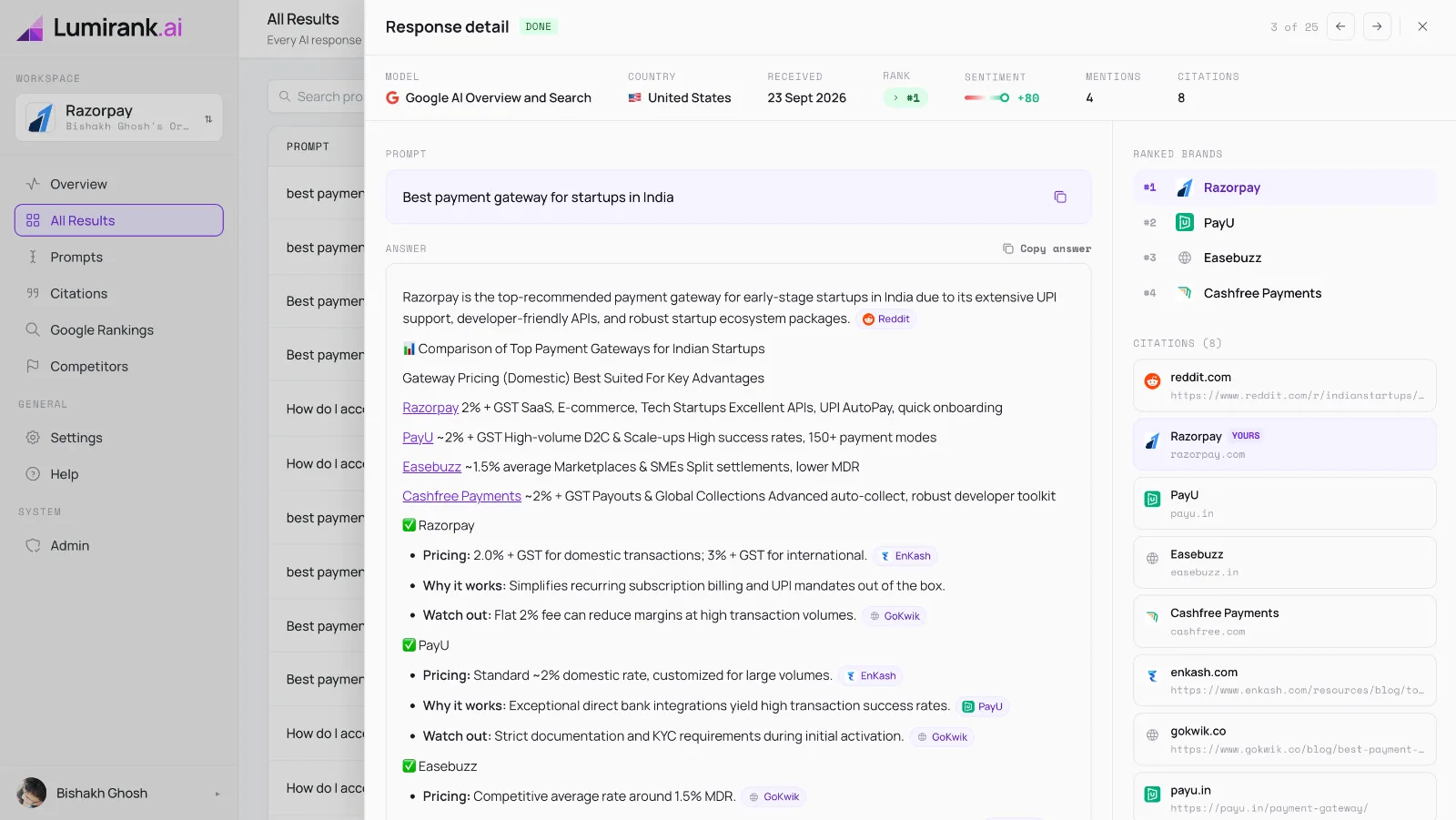
Task: Open the Overview sidebar item
Action: click(x=119, y=184)
